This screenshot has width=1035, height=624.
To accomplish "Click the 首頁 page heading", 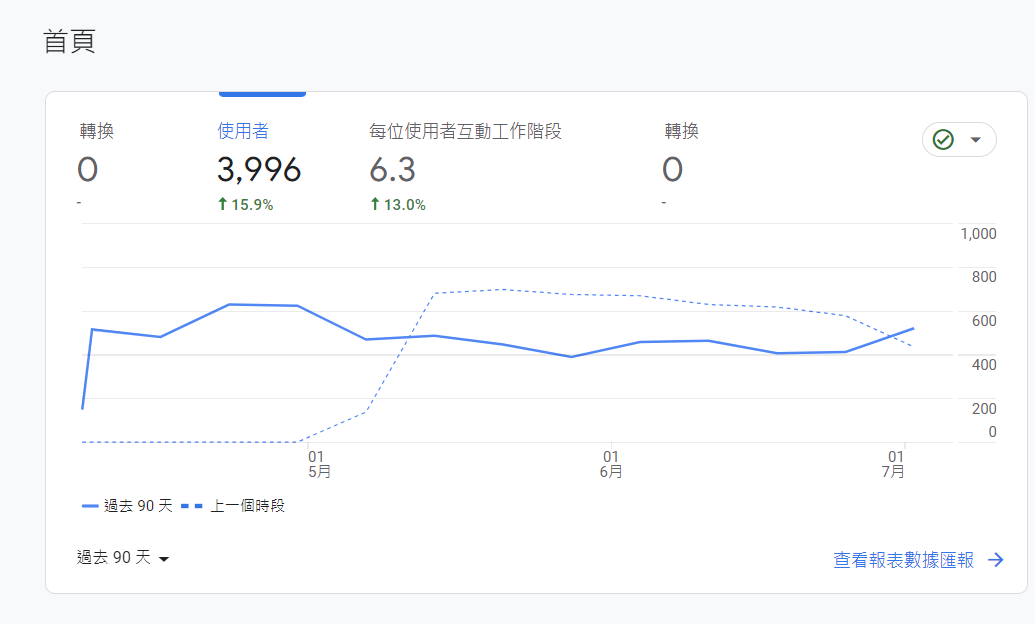I will pyautogui.click(x=69, y=41).
